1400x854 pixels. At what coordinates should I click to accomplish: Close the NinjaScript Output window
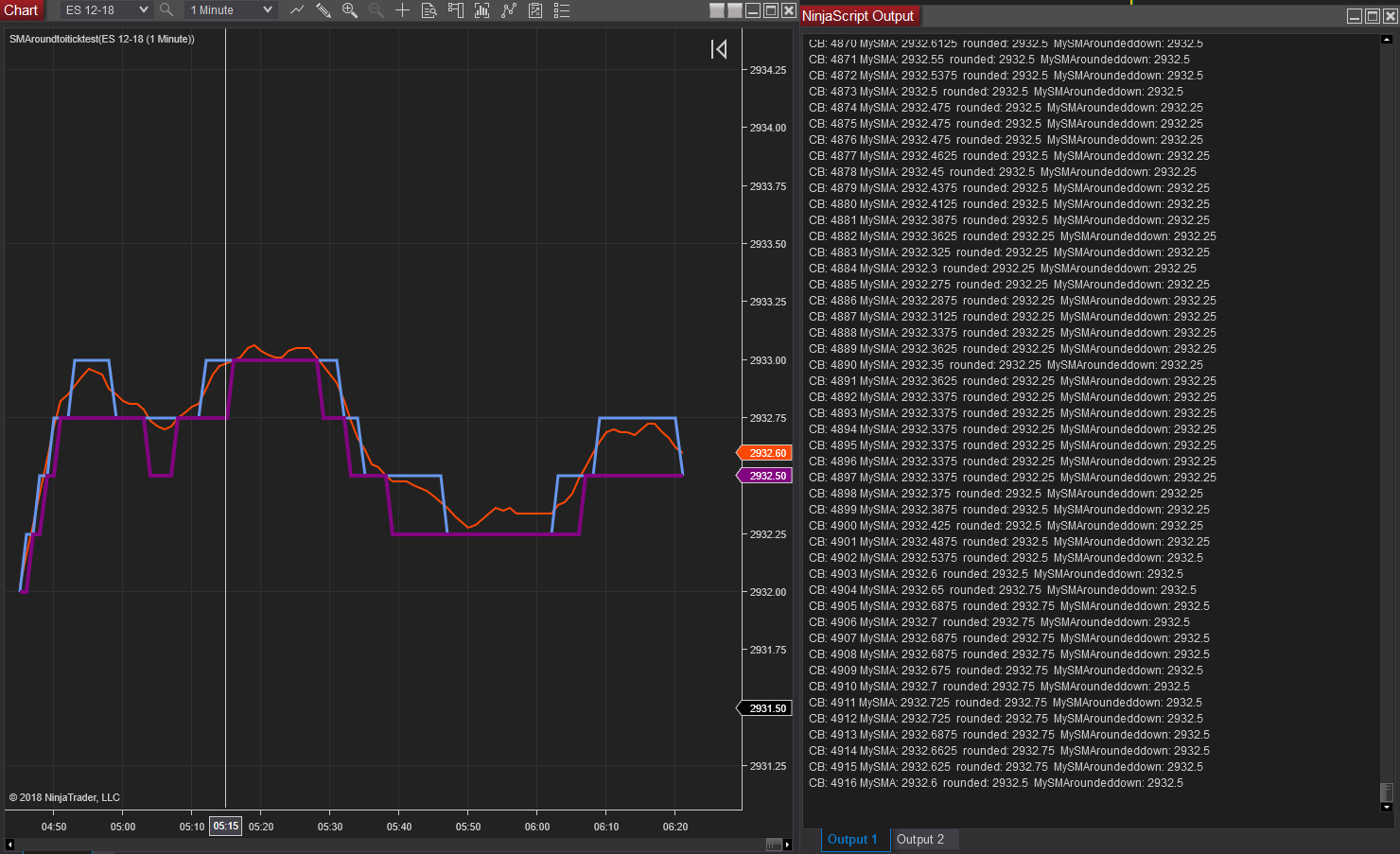click(1391, 16)
